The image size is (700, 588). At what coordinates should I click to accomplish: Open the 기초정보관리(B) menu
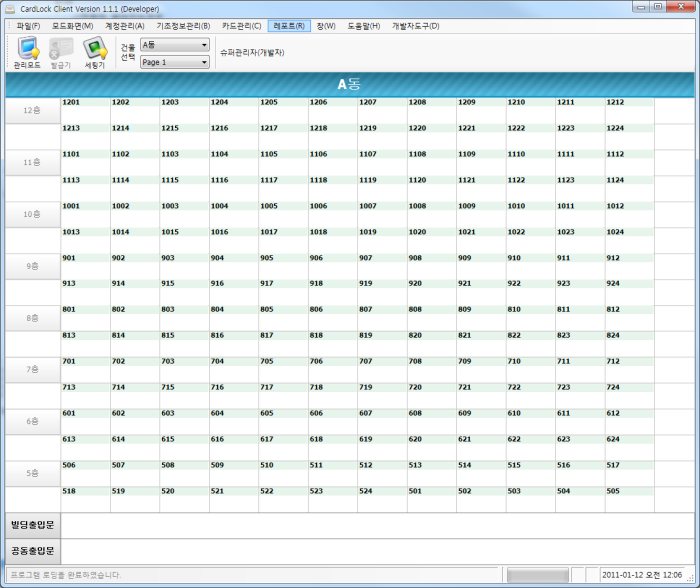[183, 26]
